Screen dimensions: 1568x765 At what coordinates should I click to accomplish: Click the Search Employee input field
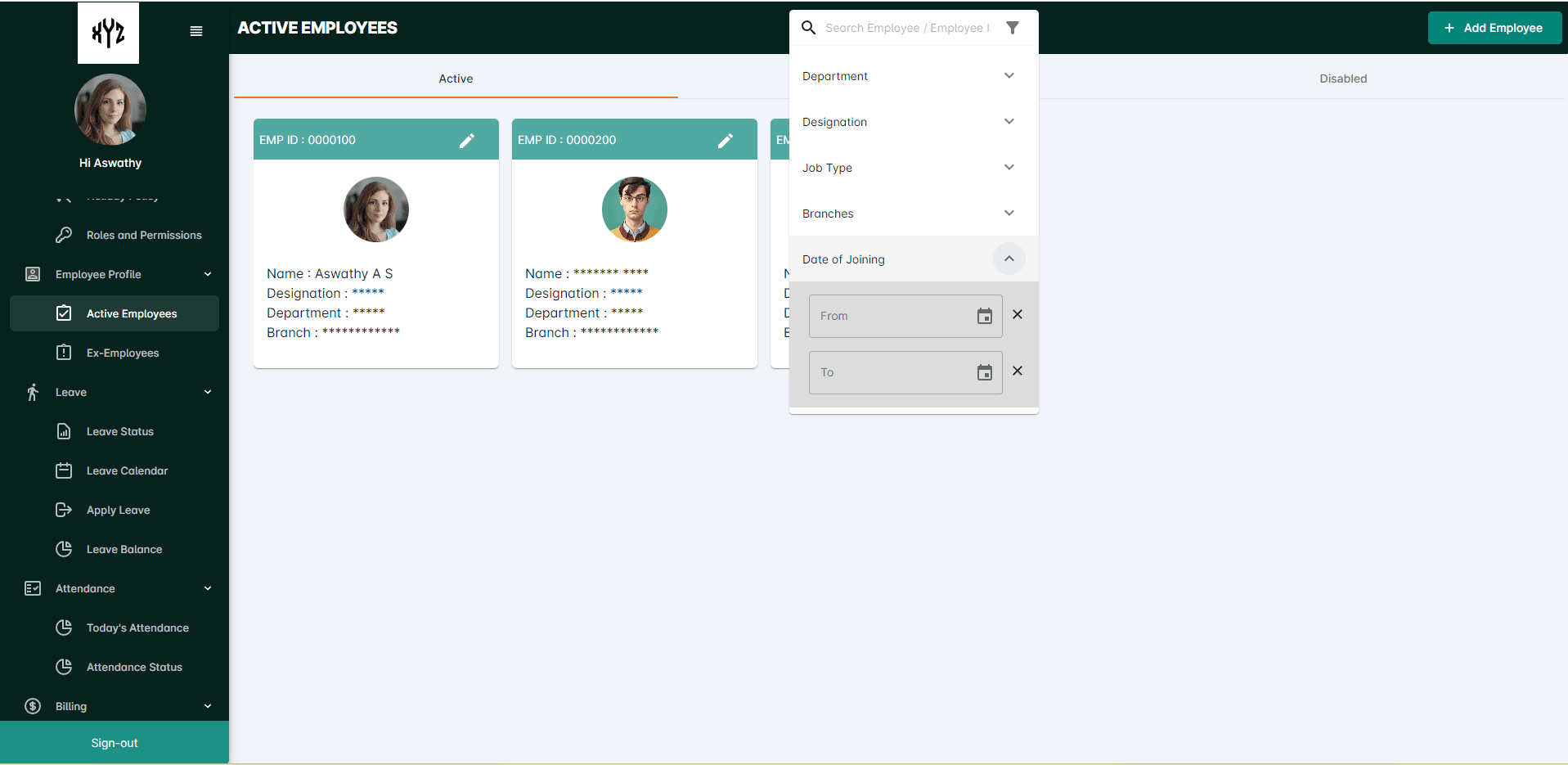click(x=906, y=28)
